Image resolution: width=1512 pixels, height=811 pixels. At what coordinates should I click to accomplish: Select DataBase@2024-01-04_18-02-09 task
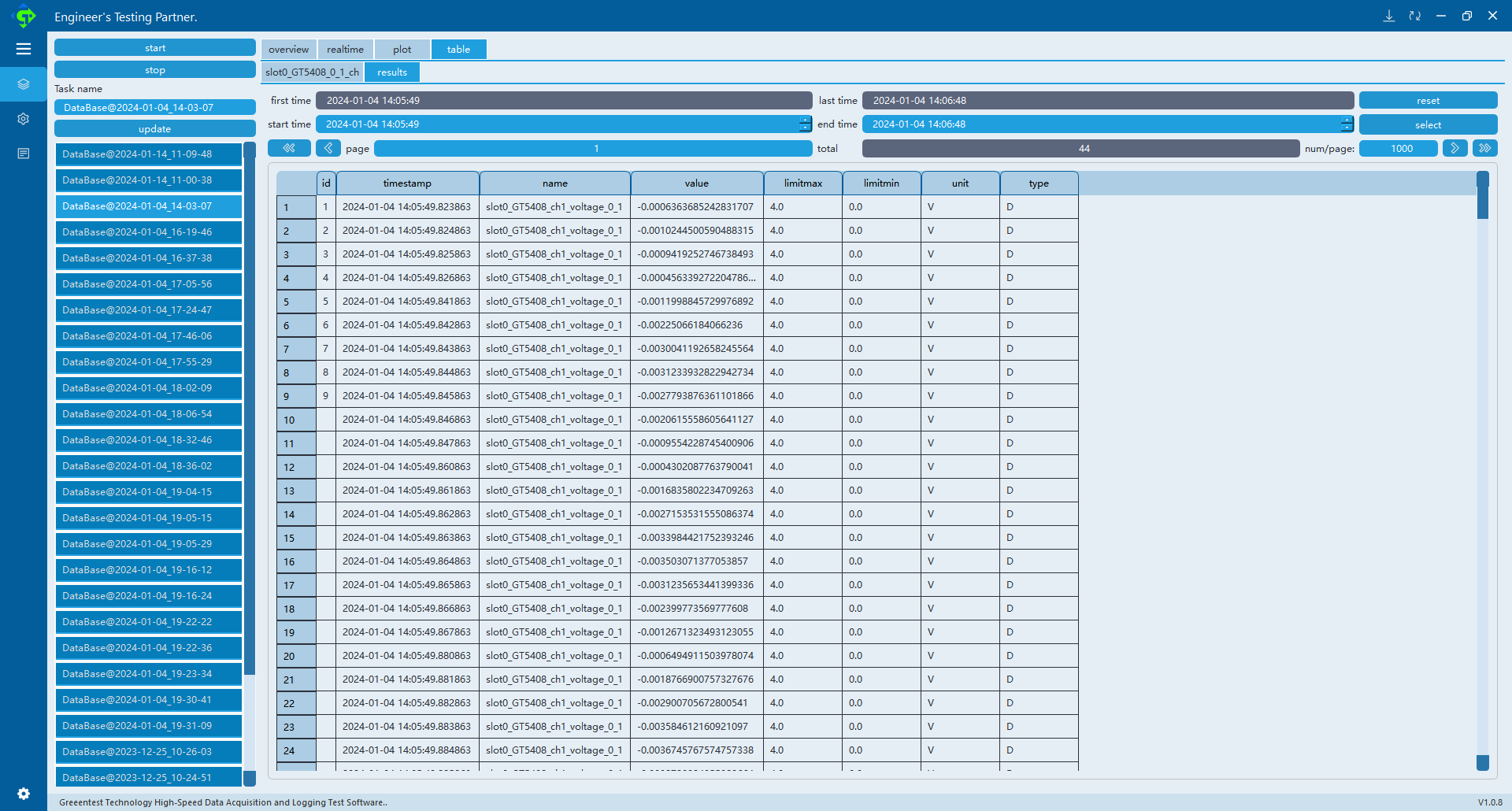tap(149, 388)
